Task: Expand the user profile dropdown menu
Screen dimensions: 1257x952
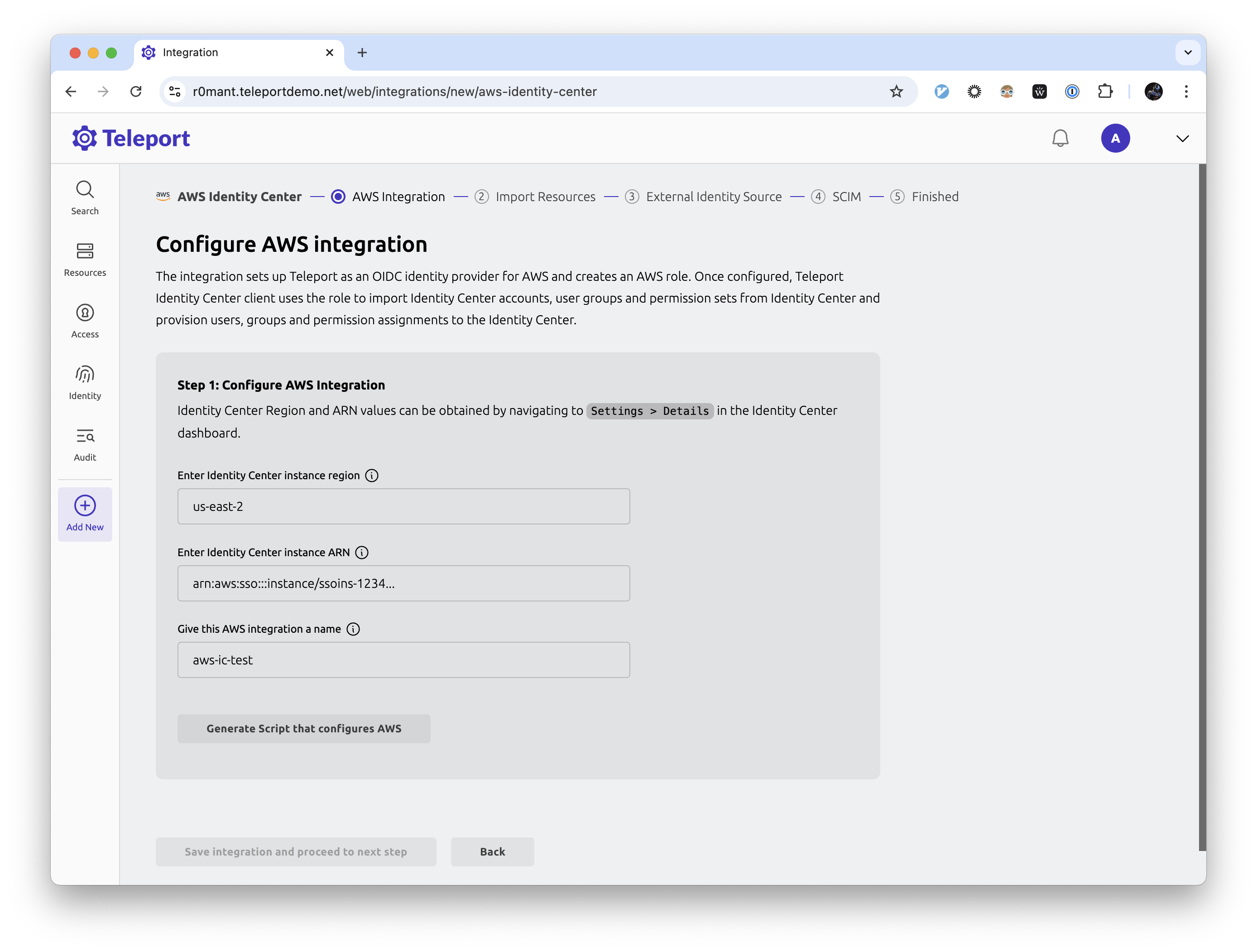Action: pyautogui.click(x=1183, y=138)
